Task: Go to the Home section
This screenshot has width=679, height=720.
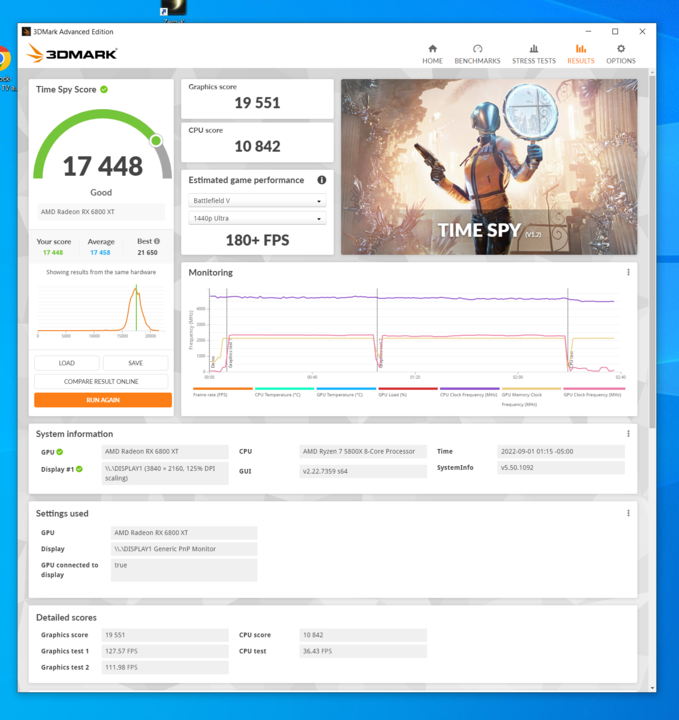Action: pyautogui.click(x=432, y=54)
